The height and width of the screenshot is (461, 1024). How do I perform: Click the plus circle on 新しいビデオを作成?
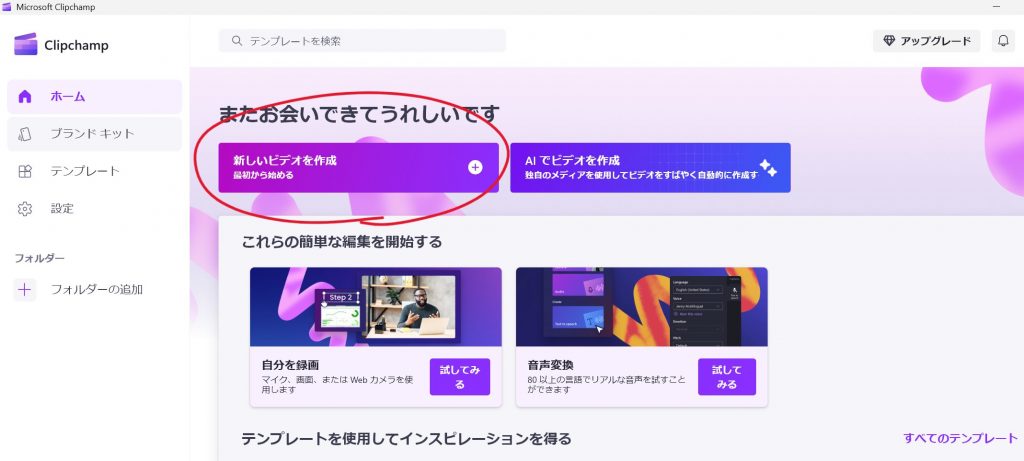coord(475,167)
